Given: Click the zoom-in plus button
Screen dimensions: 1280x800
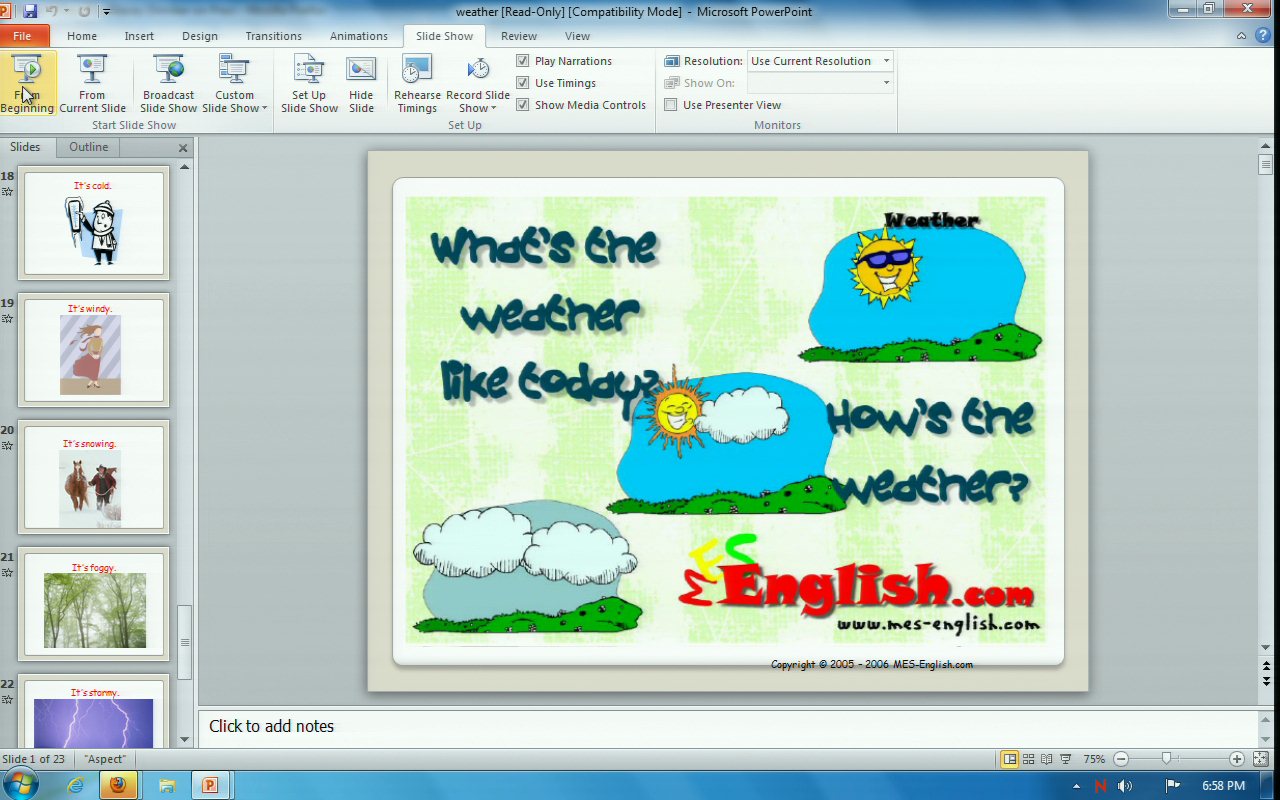Looking at the screenshot, I should click(1237, 759).
